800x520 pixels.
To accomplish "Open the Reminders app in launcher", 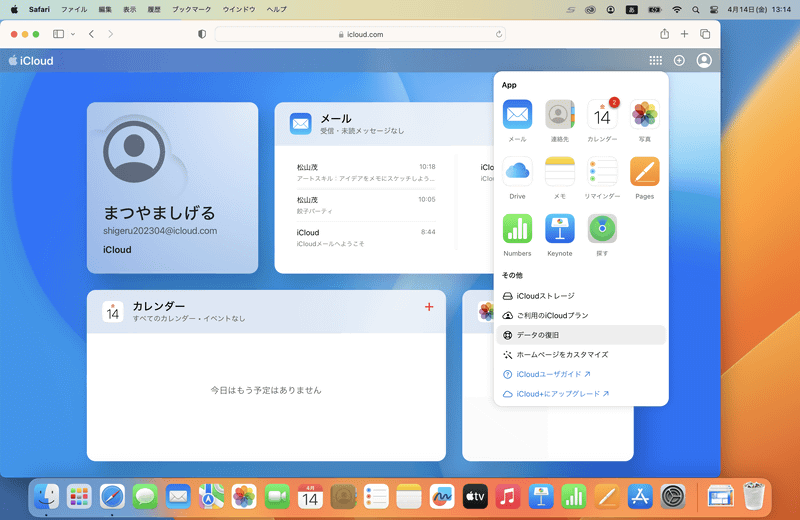I will coord(602,171).
